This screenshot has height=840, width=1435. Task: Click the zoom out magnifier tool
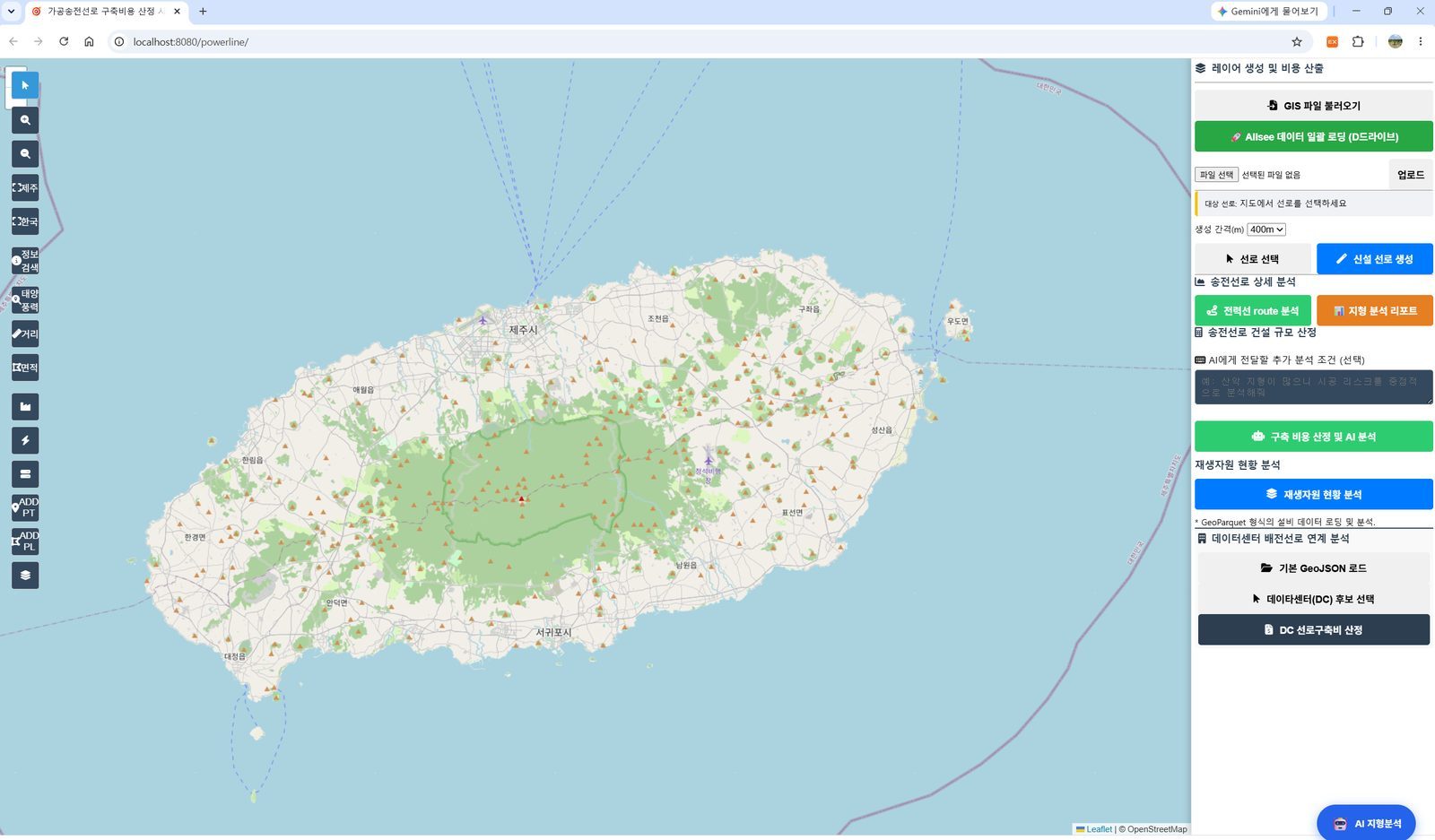(25, 154)
